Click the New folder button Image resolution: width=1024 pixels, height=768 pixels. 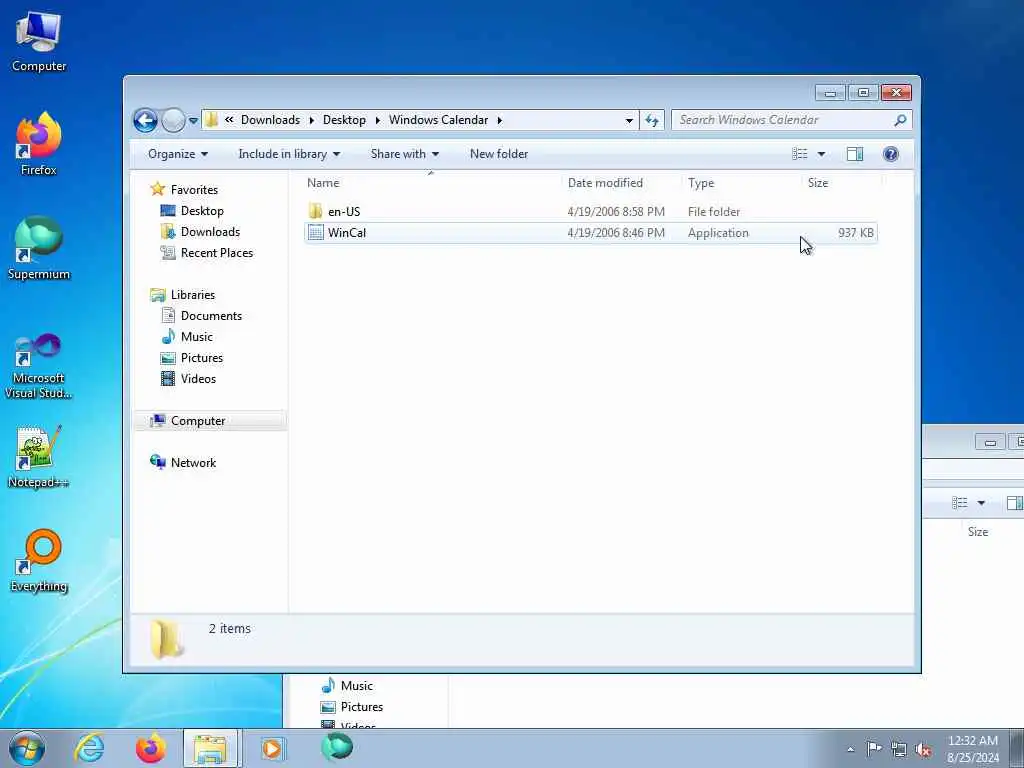tap(499, 154)
